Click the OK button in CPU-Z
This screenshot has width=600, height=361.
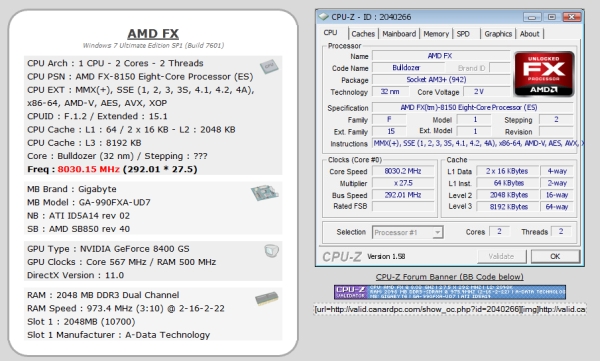point(555,256)
